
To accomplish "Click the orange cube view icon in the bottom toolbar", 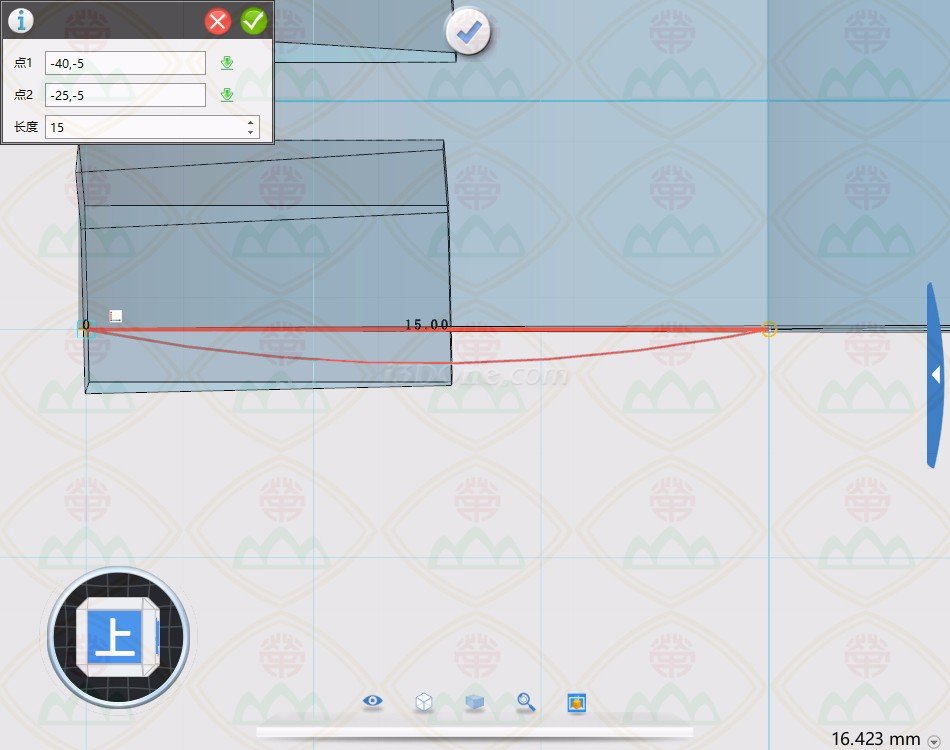I will (x=576, y=702).
